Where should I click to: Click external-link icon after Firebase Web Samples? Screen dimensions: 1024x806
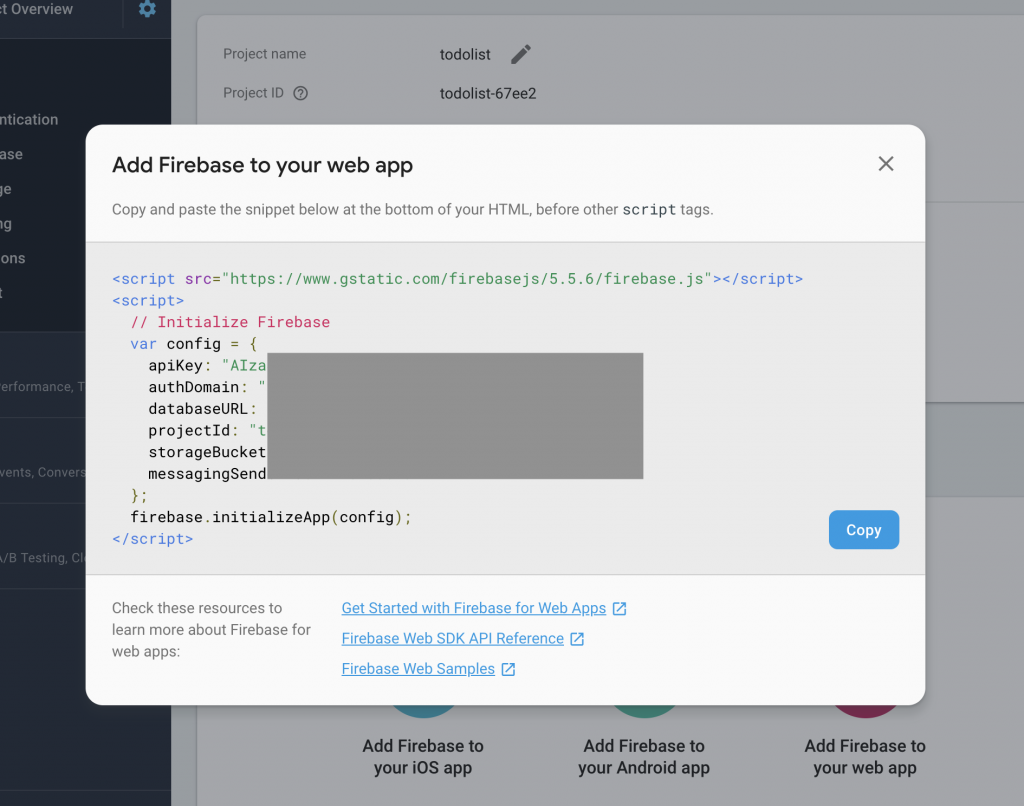[x=508, y=669]
